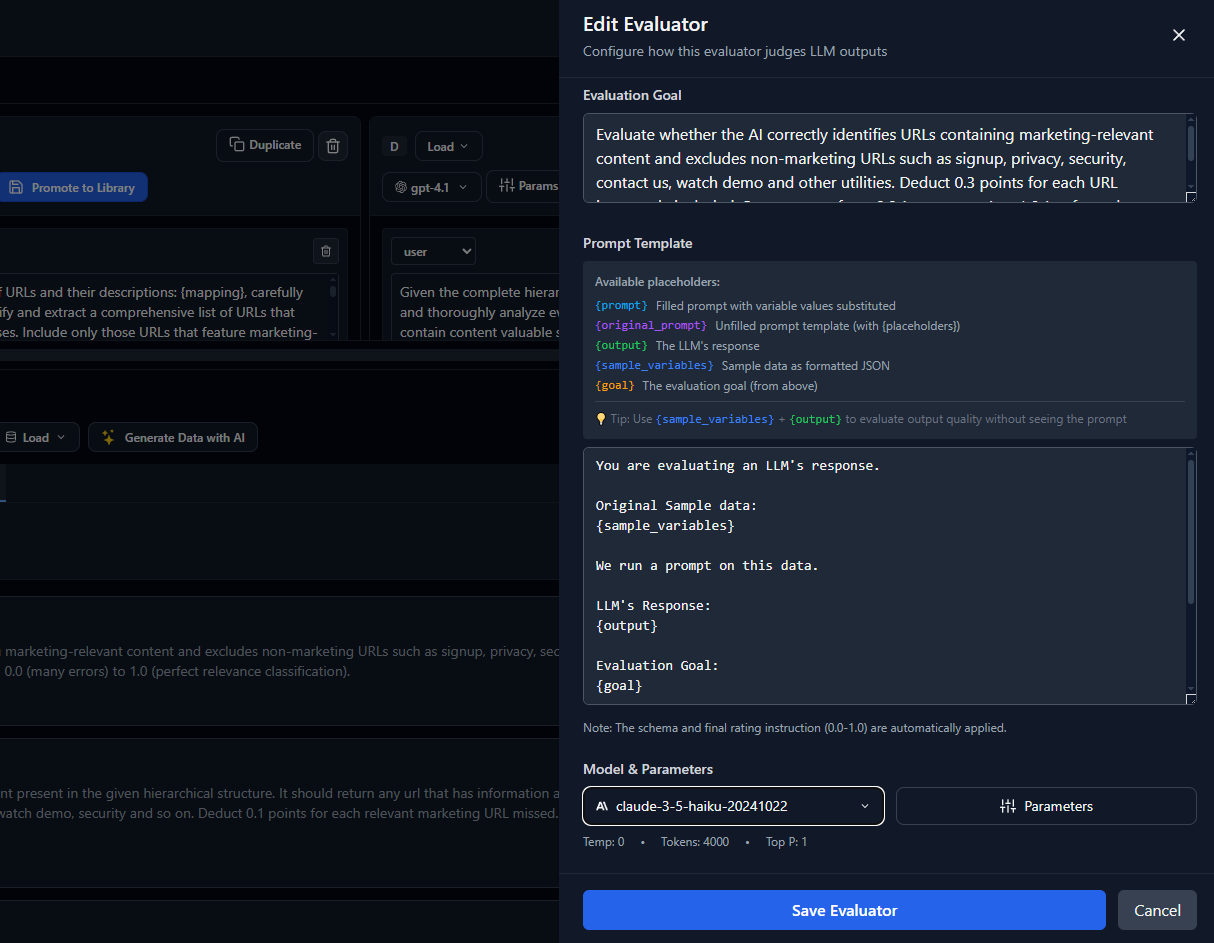Click the Prompt Template textarea scrollbar

[1190, 530]
